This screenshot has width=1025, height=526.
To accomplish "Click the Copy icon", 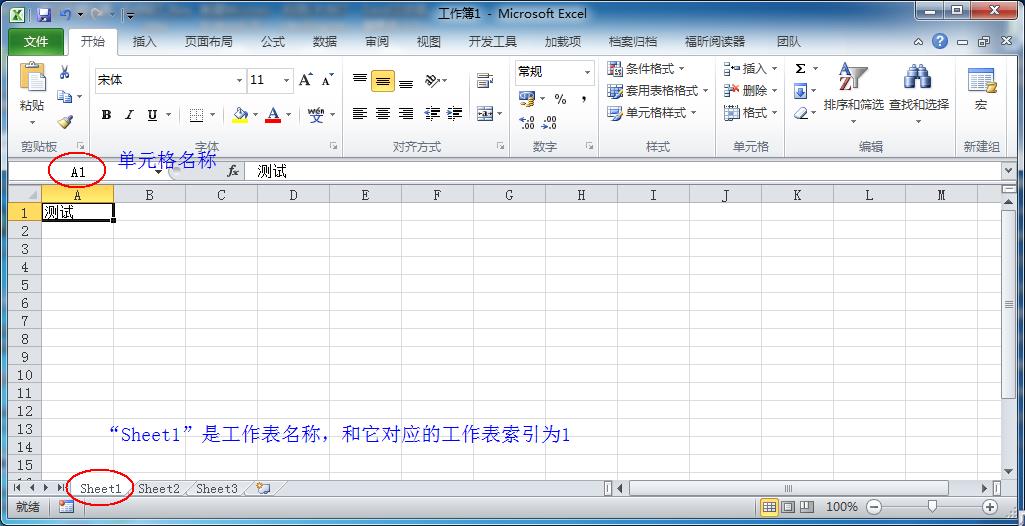I will click(x=64, y=97).
